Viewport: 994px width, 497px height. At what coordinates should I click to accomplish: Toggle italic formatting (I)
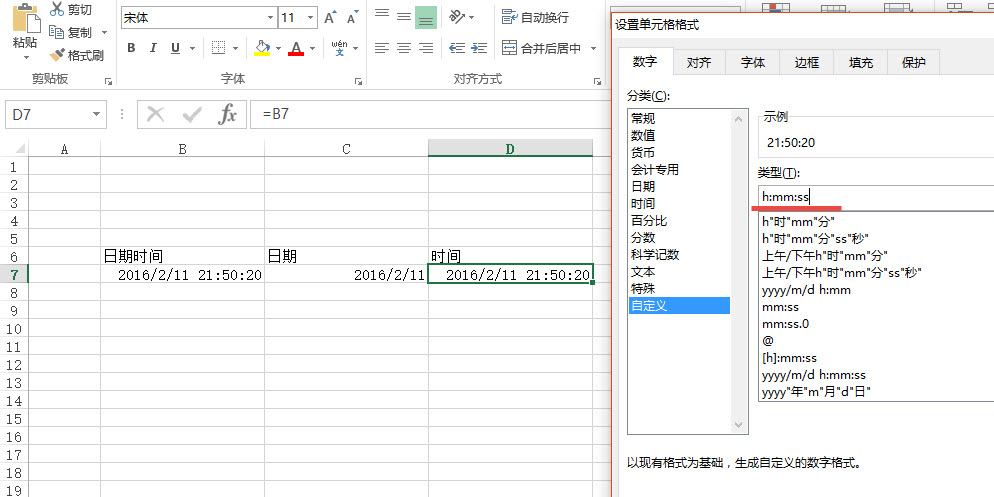coord(153,48)
